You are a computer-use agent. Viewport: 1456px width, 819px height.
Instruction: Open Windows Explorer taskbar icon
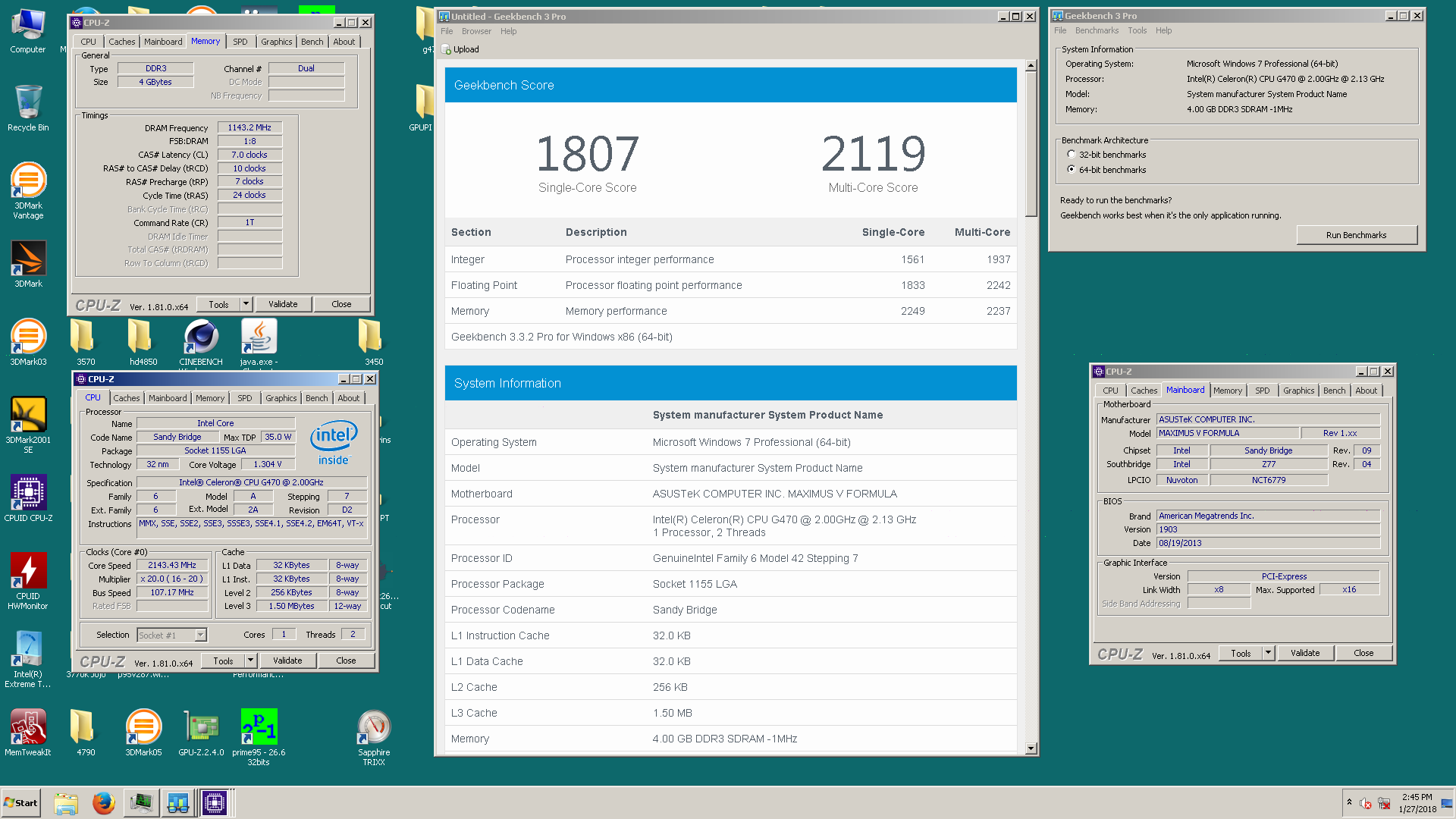66,802
